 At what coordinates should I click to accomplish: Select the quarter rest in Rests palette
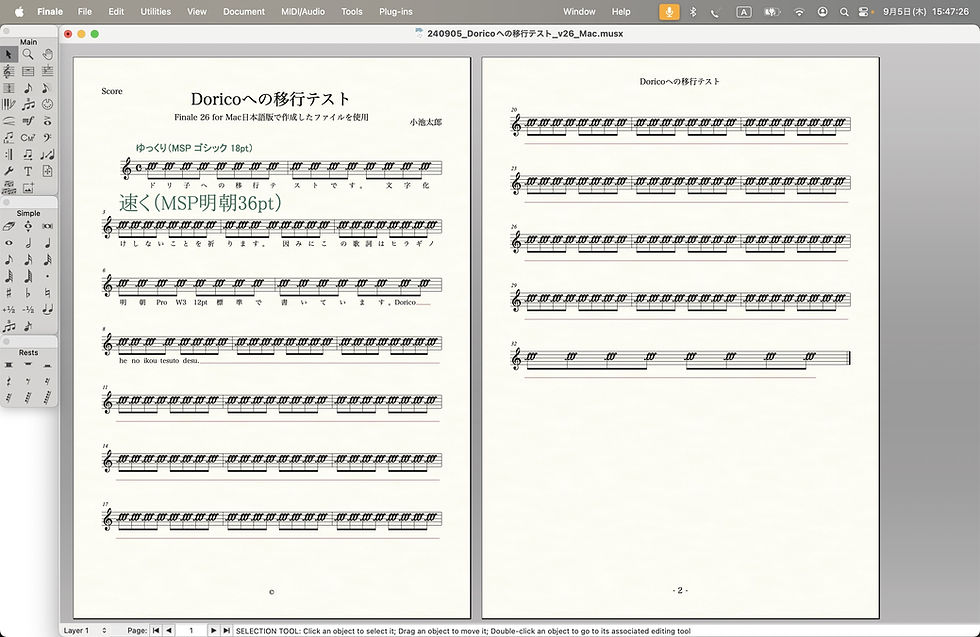click(9, 381)
